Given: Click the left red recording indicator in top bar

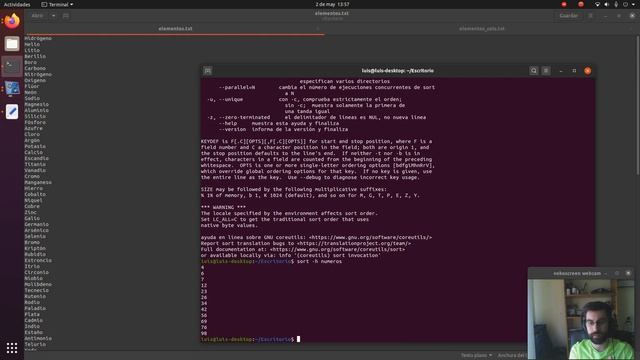Looking at the screenshot, I should tap(564, 4).
